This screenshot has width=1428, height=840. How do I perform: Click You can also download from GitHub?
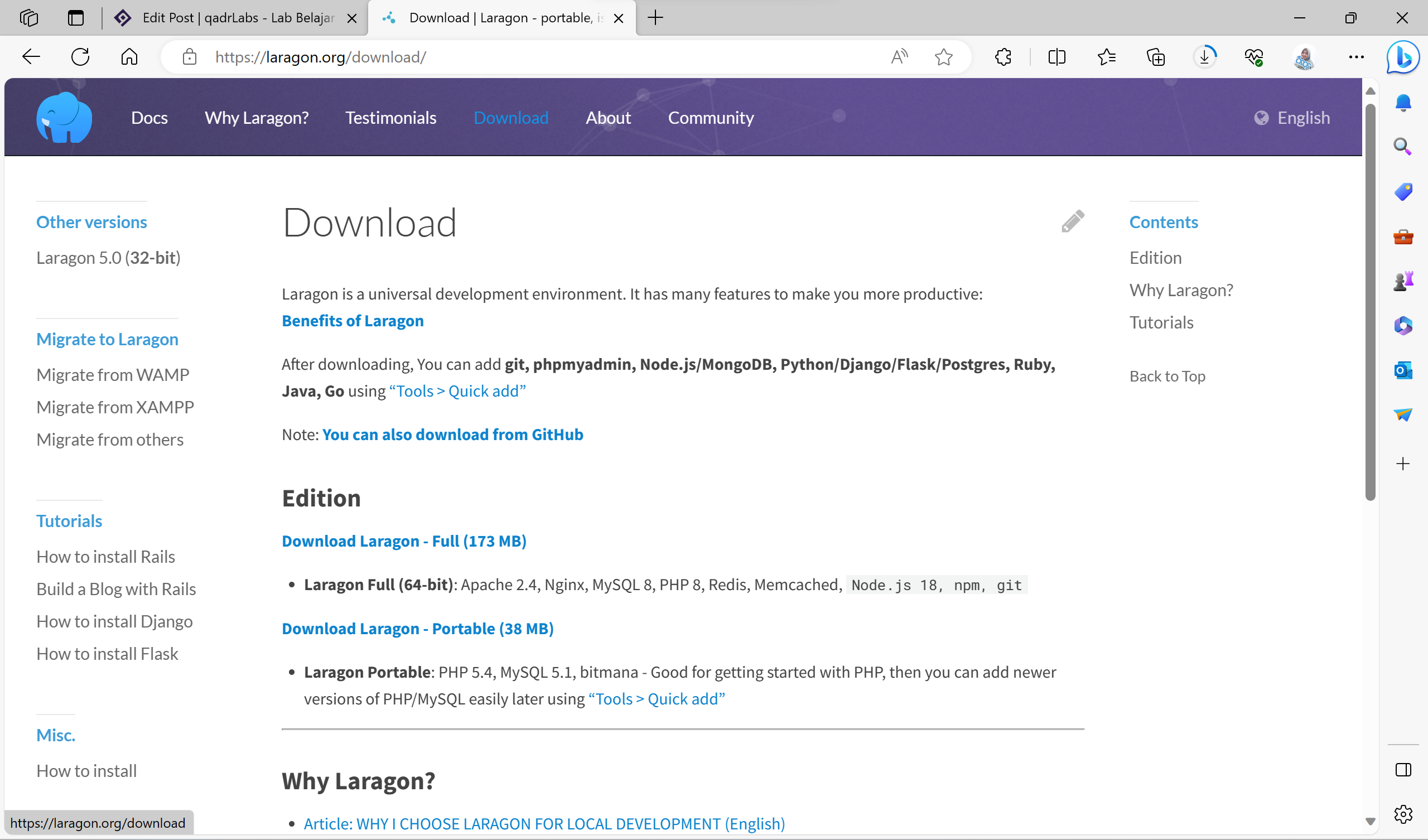453,434
